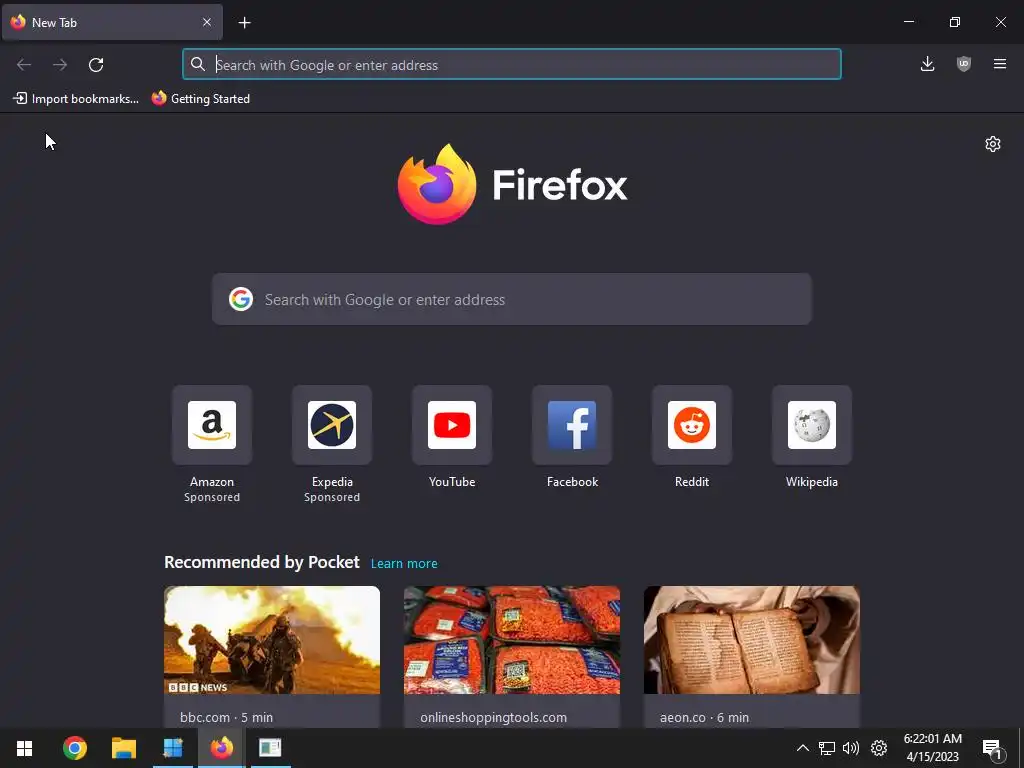Viewport: 1024px width, 768px height.
Task: Click the search magnifier in address bar
Action: point(197,64)
